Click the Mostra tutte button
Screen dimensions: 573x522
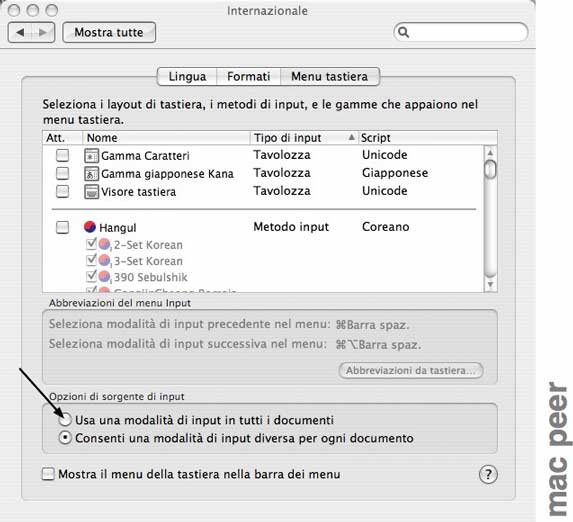[109, 32]
